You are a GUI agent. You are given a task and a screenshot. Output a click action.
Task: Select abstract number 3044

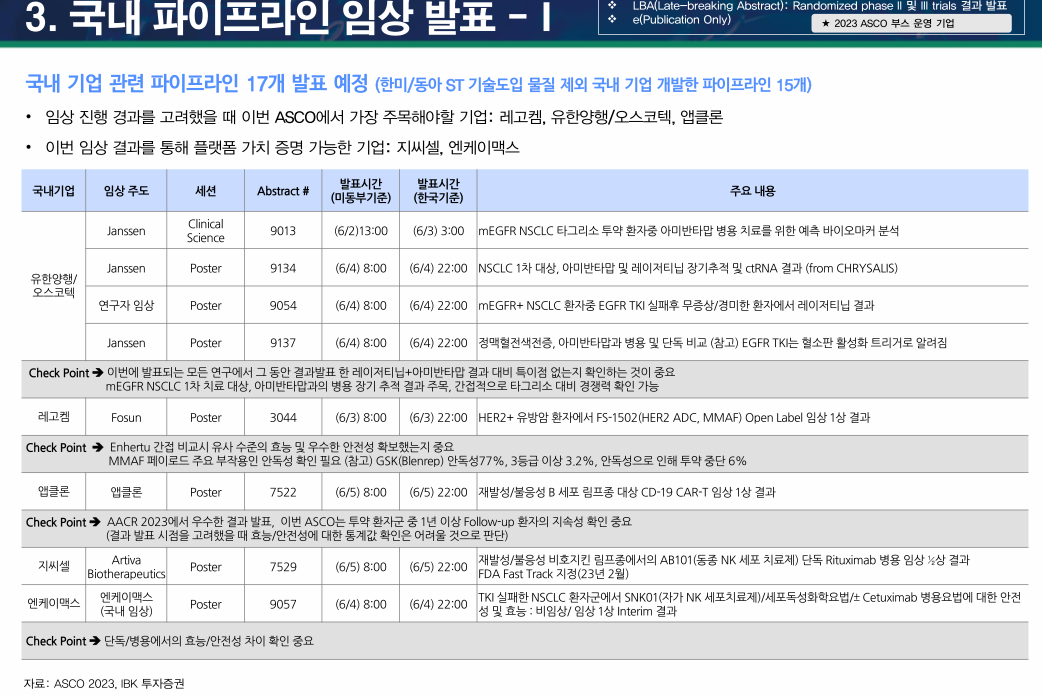[x=283, y=417]
